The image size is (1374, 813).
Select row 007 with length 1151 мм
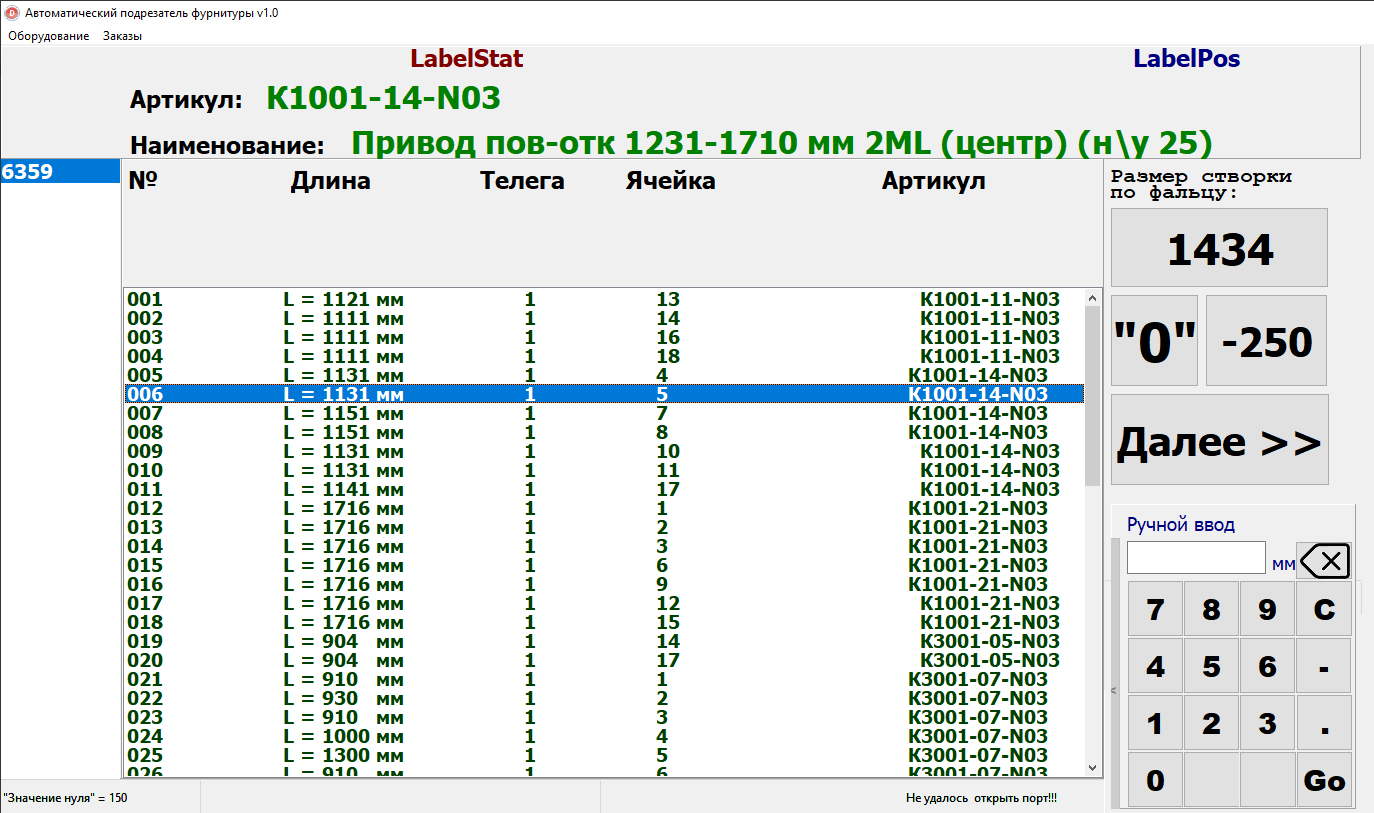[x=604, y=413]
